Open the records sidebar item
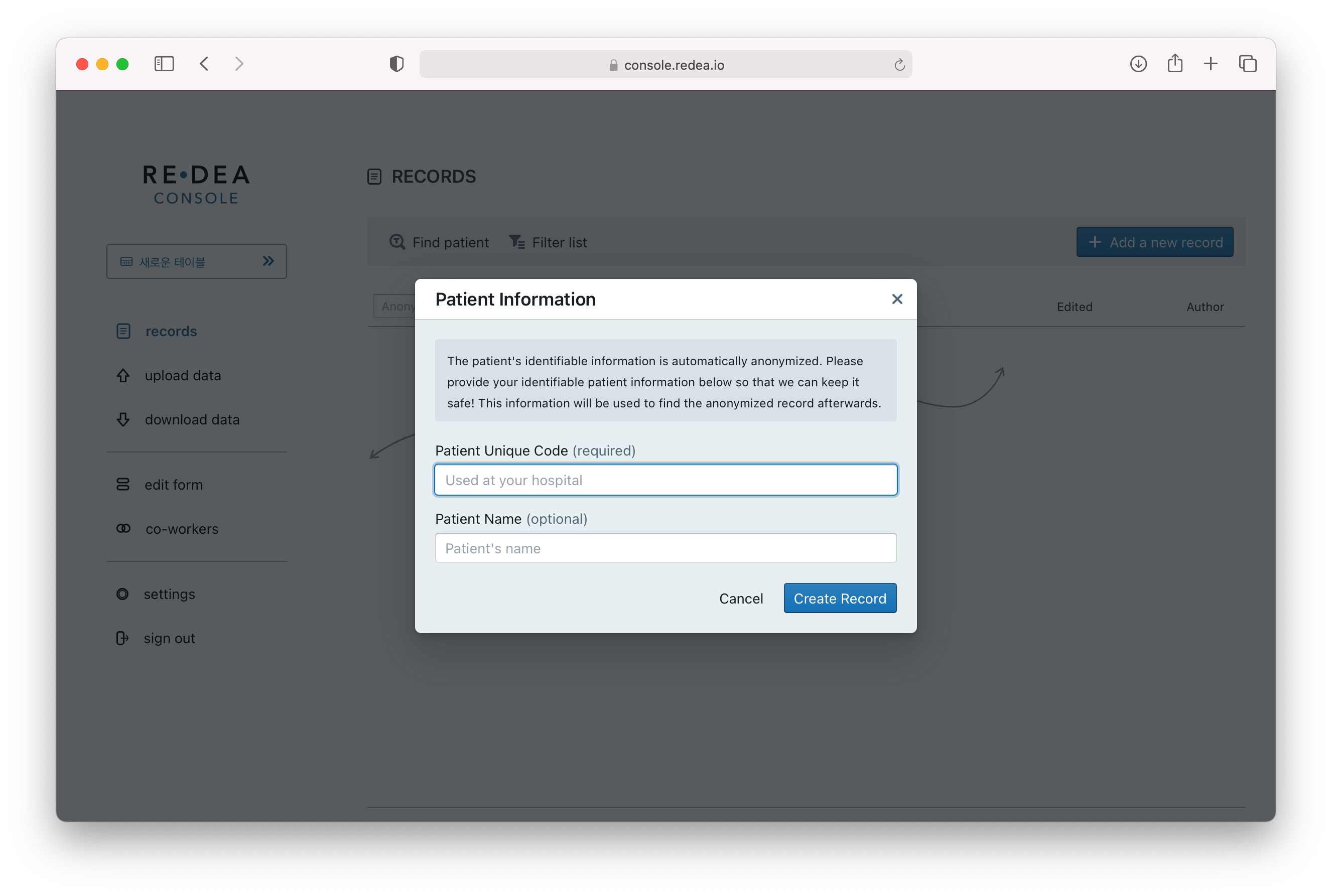Screen dimensions: 1332x896 pyautogui.click(x=170, y=332)
